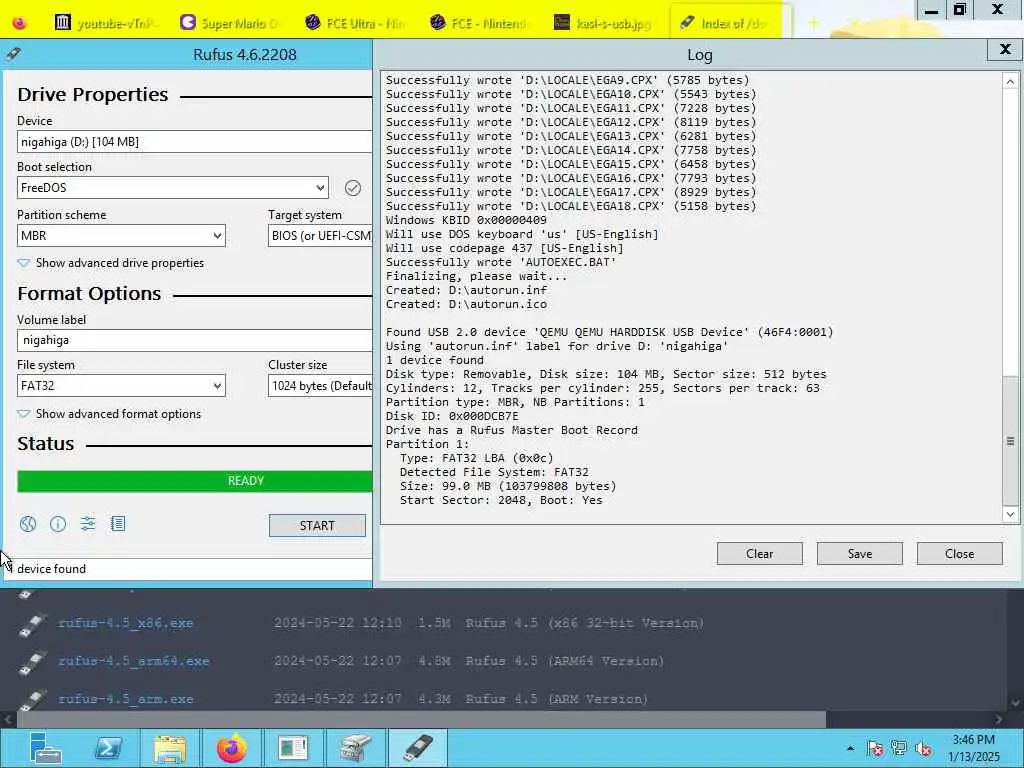
Task: Expand Show advanced drive properties
Action: click(x=110, y=263)
